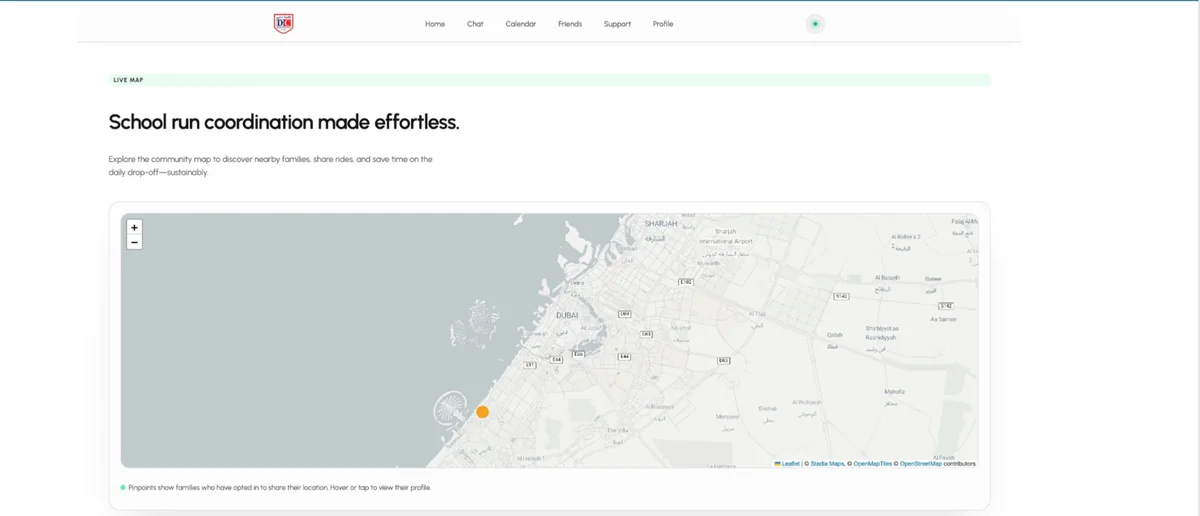Viewport: 1200px width, 516px height.
Task: Select the orange family pinpoint marker
Action: [482, 412]
